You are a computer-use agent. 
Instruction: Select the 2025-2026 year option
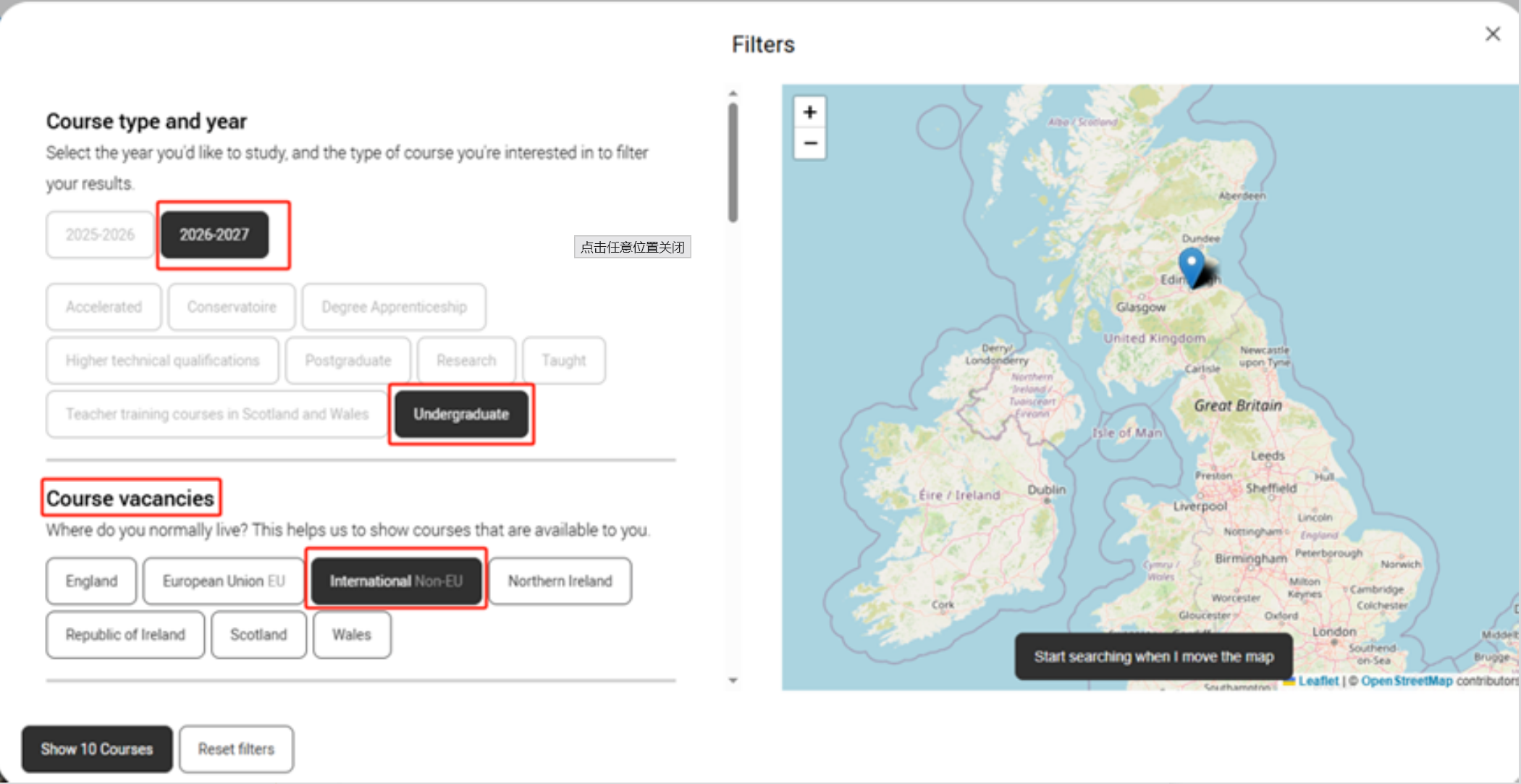click(100, 235)
